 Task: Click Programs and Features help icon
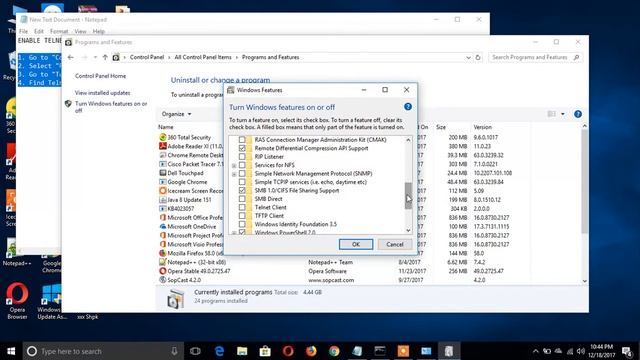click(578, 114)
